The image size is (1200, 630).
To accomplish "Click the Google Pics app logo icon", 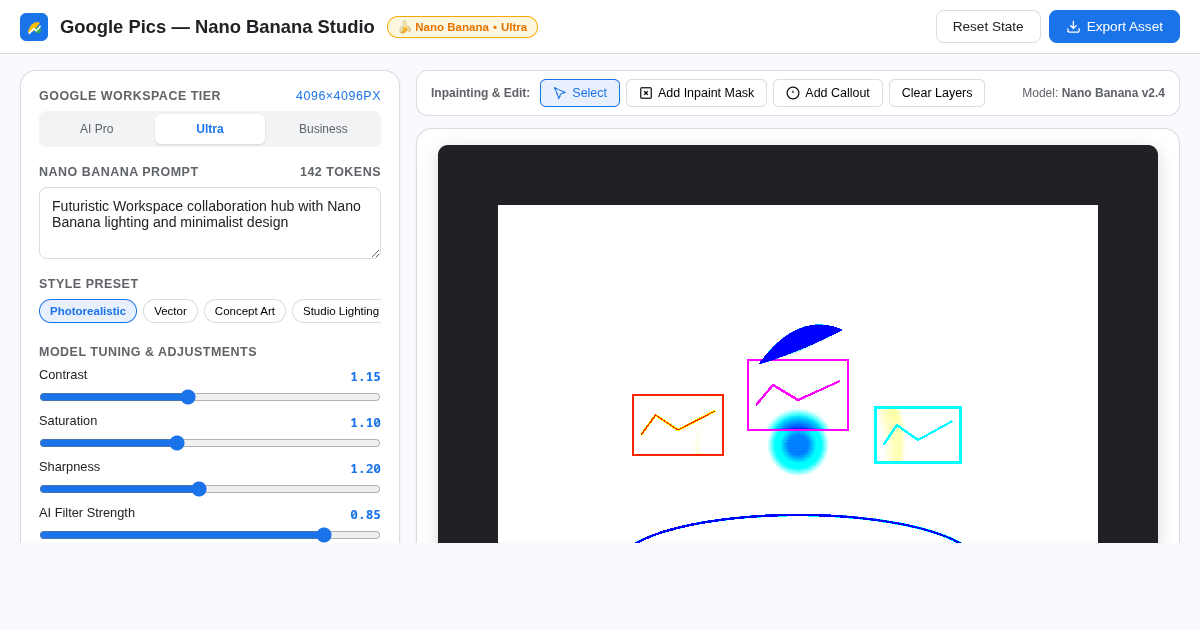I will coord(34,27).
